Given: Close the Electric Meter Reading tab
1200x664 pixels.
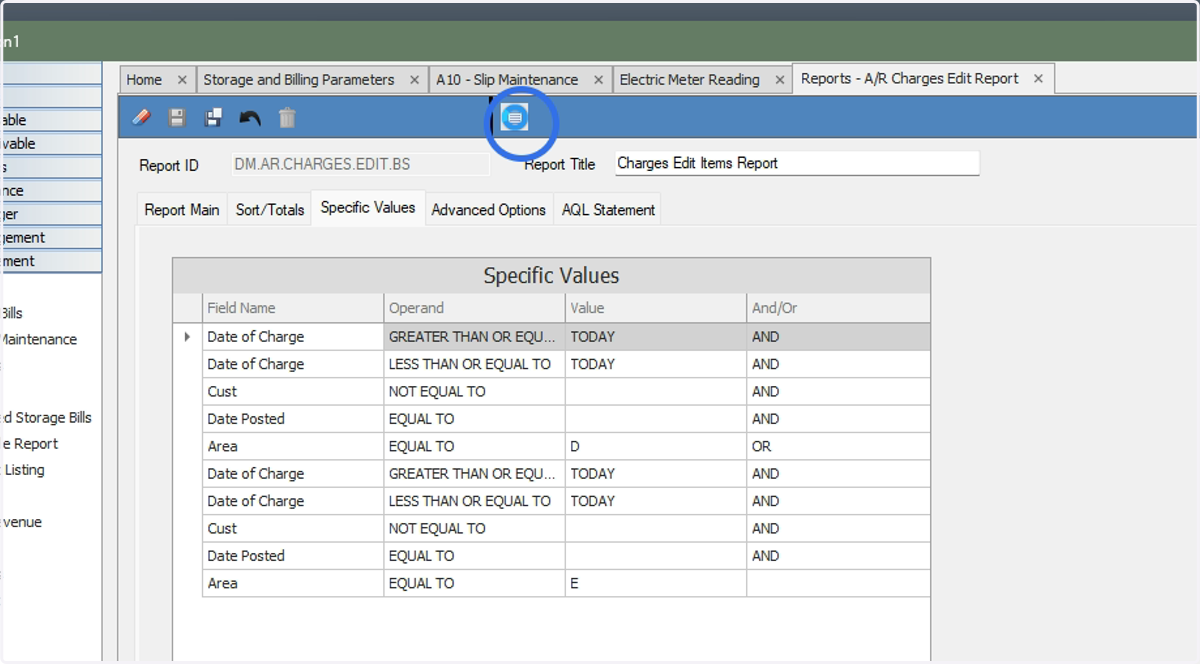Looking at the screenshot, I should pyautogui.click(x=780, y=80).
